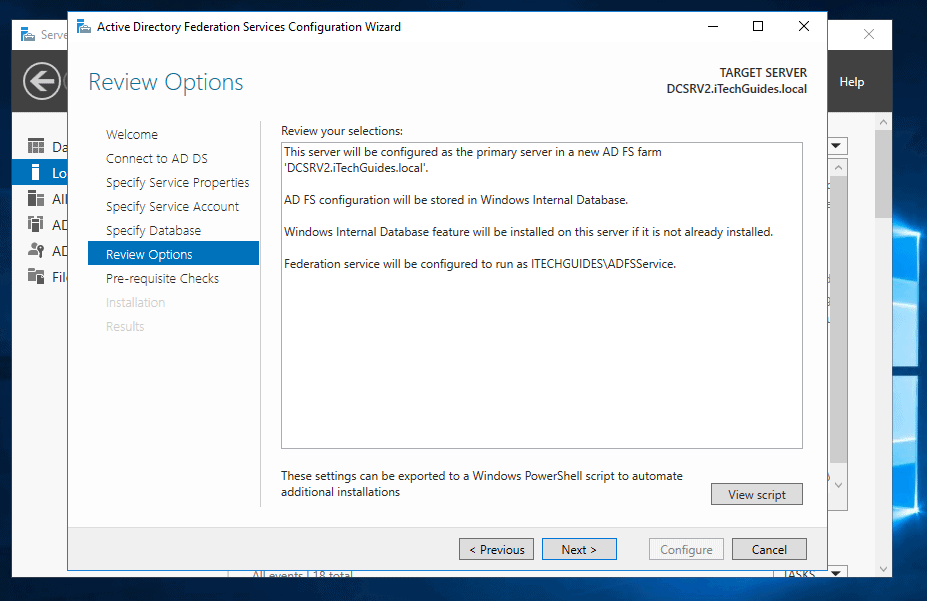Open the events filter dropdown arrow
Viewport: 927px width, 601px height.
[834, 145]
